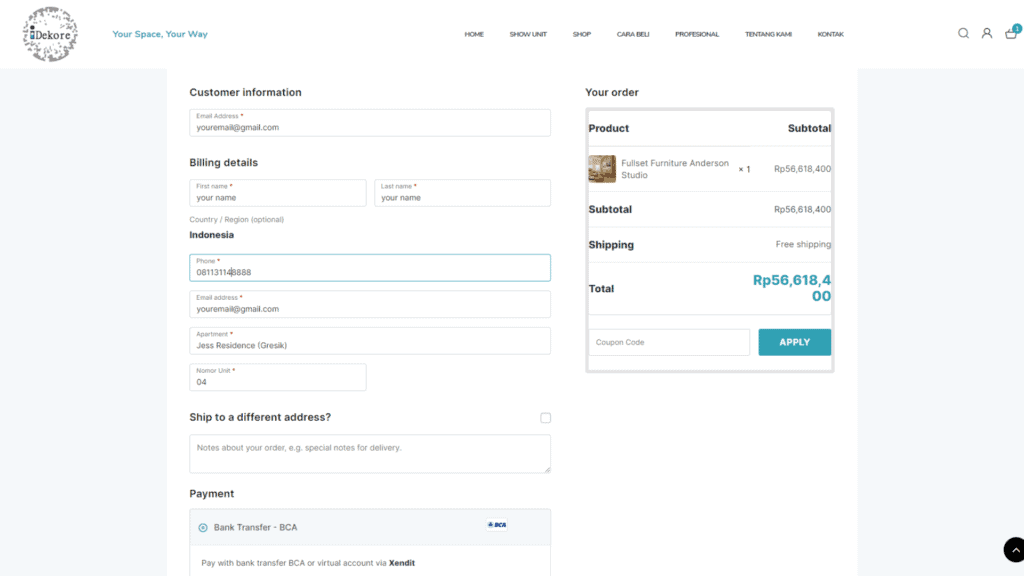Open the search icon in header
Image resolution: width=1024 pixels, height=576 pixels.
(963, 33)
